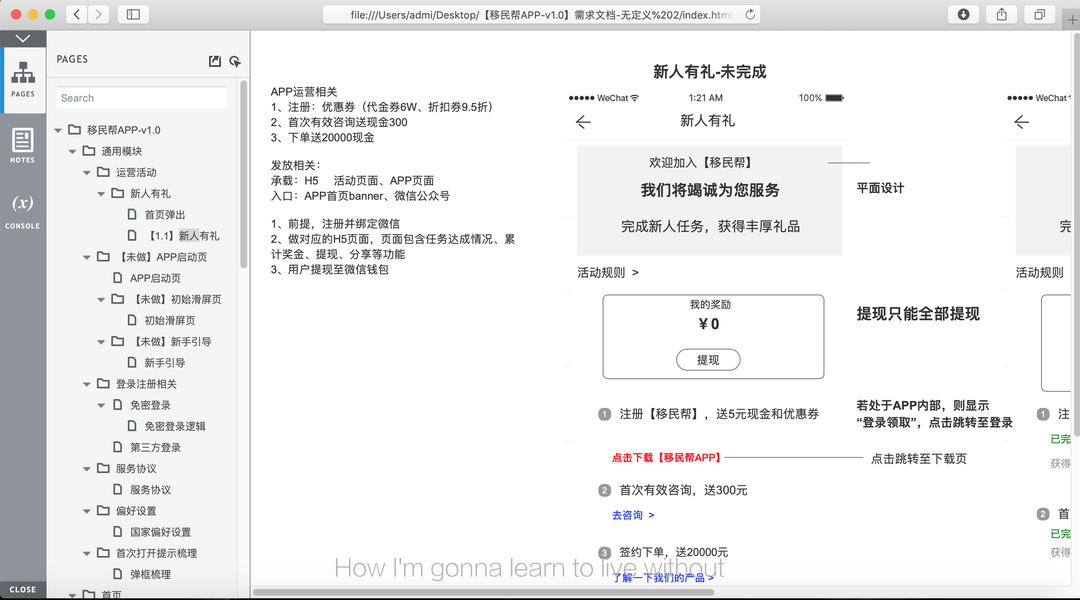Viewport: 1080px width, 600px height.
Task: Collapse the 通用模块 folder
Action: coord(72,152)
